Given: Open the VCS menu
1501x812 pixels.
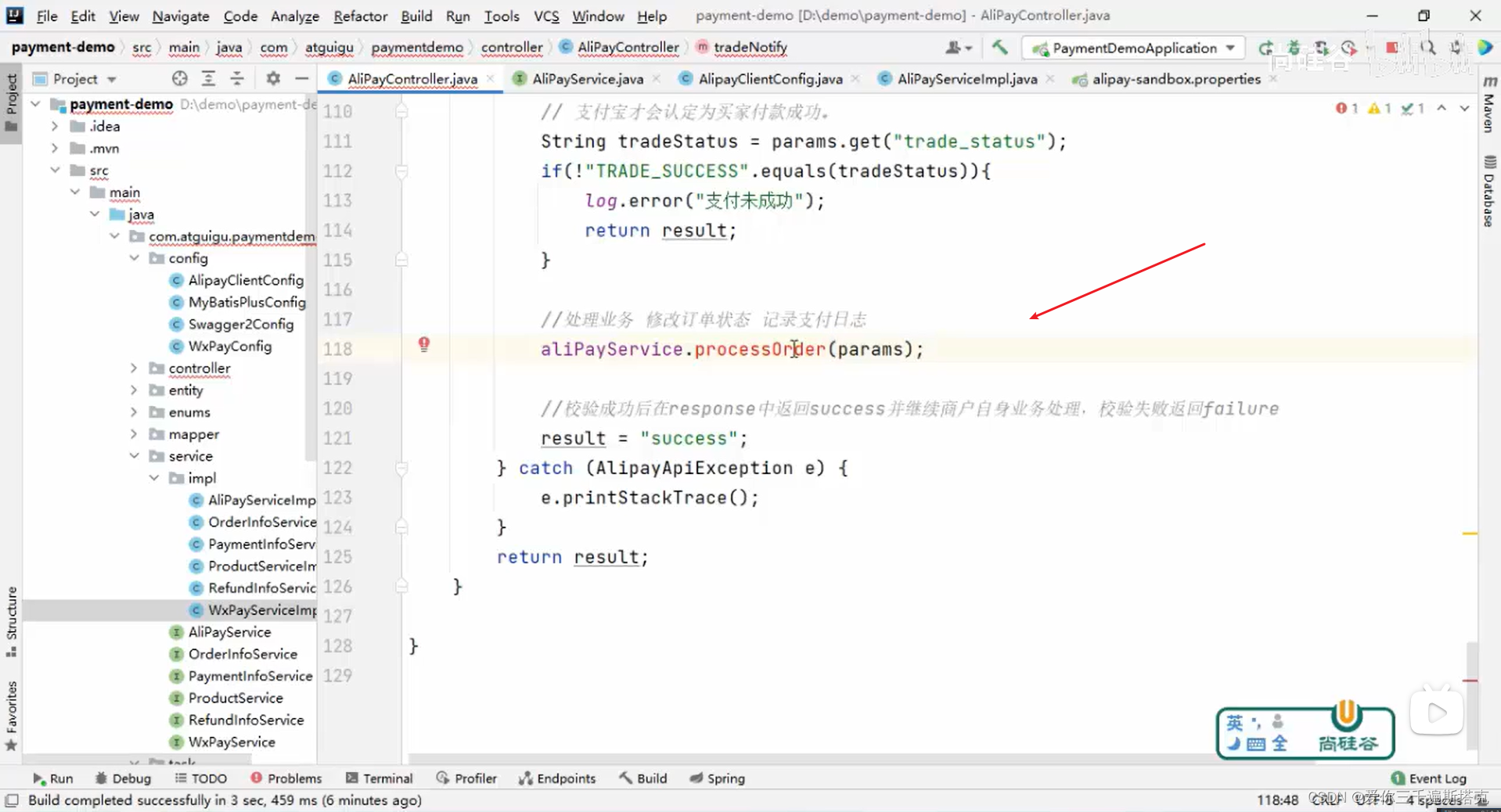Looking at the screenshot, I should [546, 16].
